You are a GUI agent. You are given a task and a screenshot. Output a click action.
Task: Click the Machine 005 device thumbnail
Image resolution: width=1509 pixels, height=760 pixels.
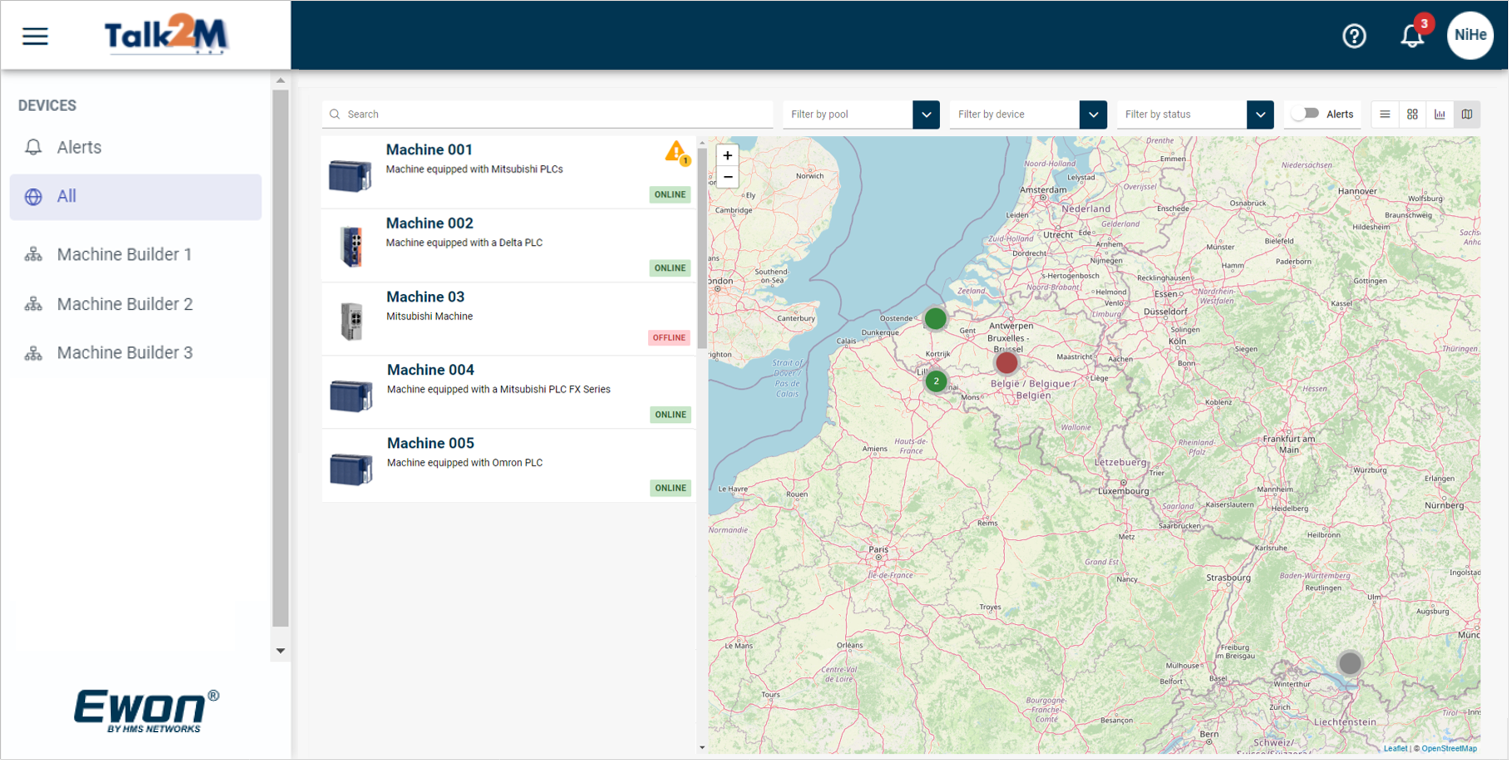pyautogui.click(x=351, y=469)
